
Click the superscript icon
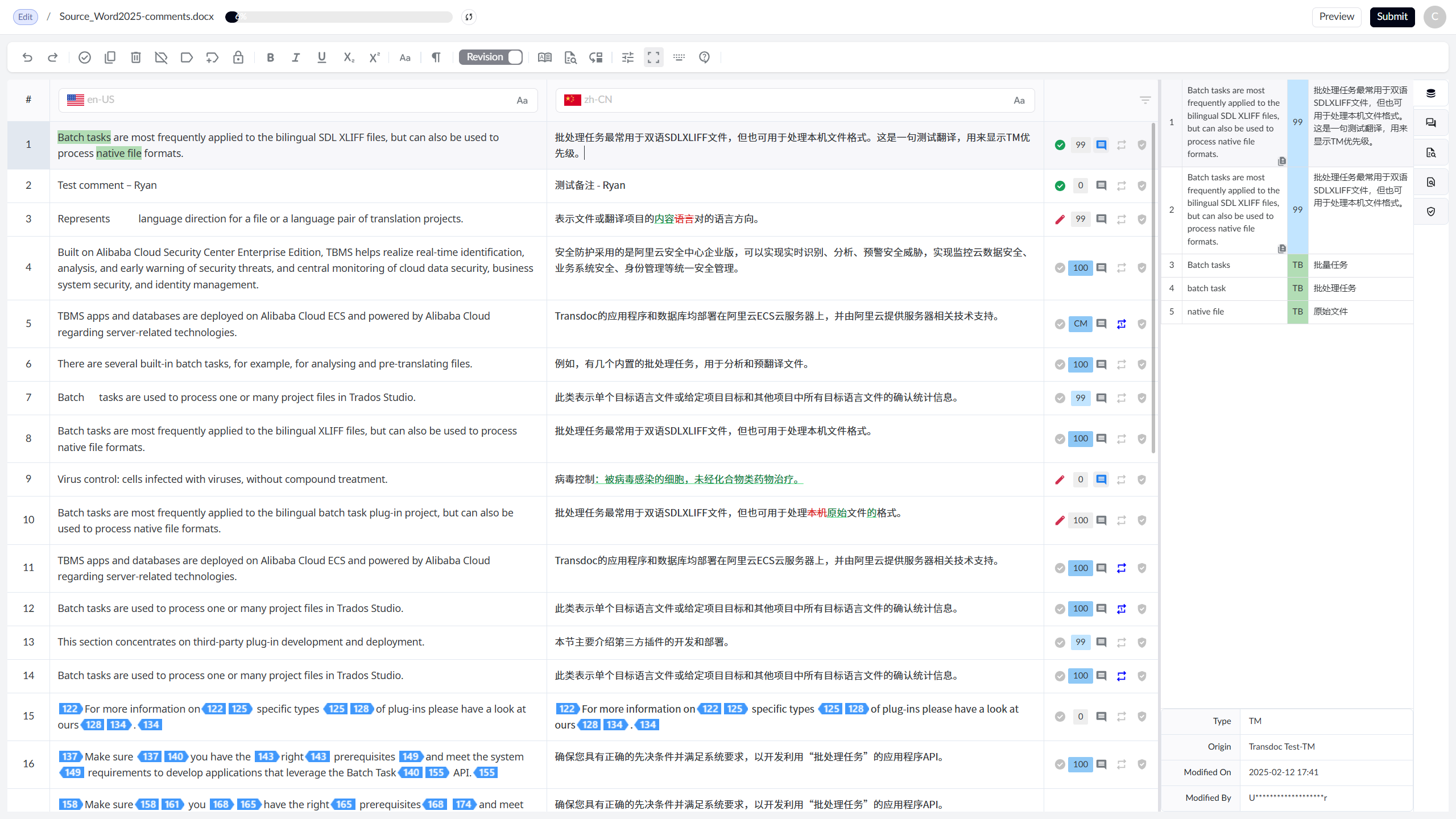[374, 57]
